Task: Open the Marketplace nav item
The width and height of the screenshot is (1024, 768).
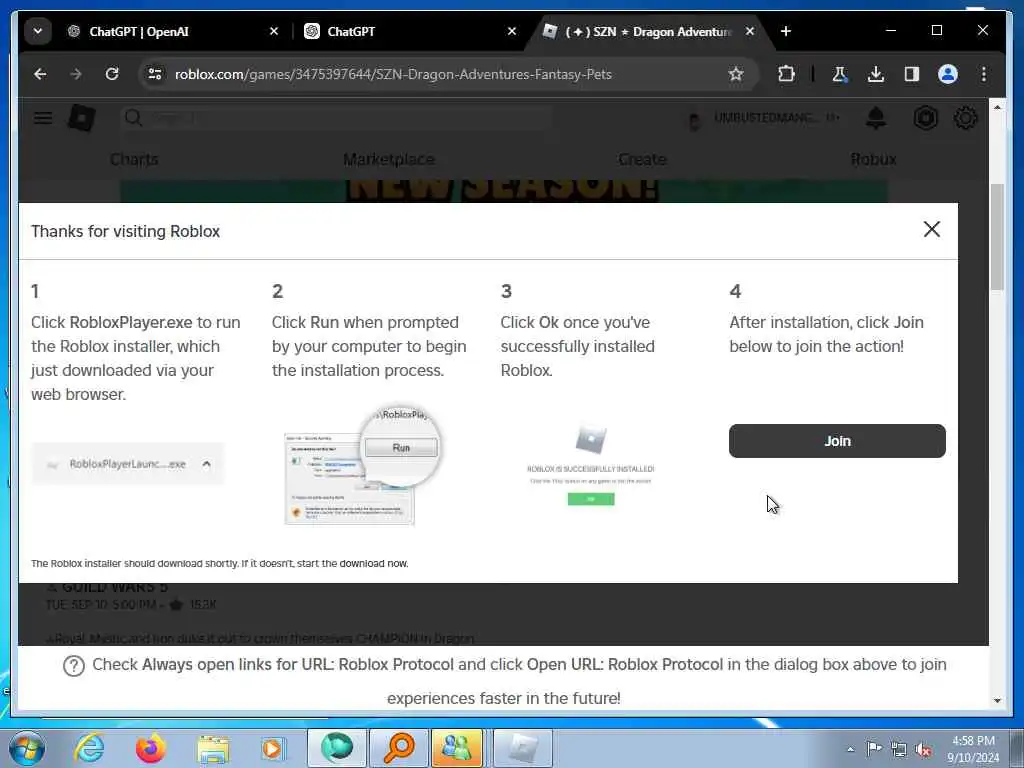Action: click(x=389, y=159)
